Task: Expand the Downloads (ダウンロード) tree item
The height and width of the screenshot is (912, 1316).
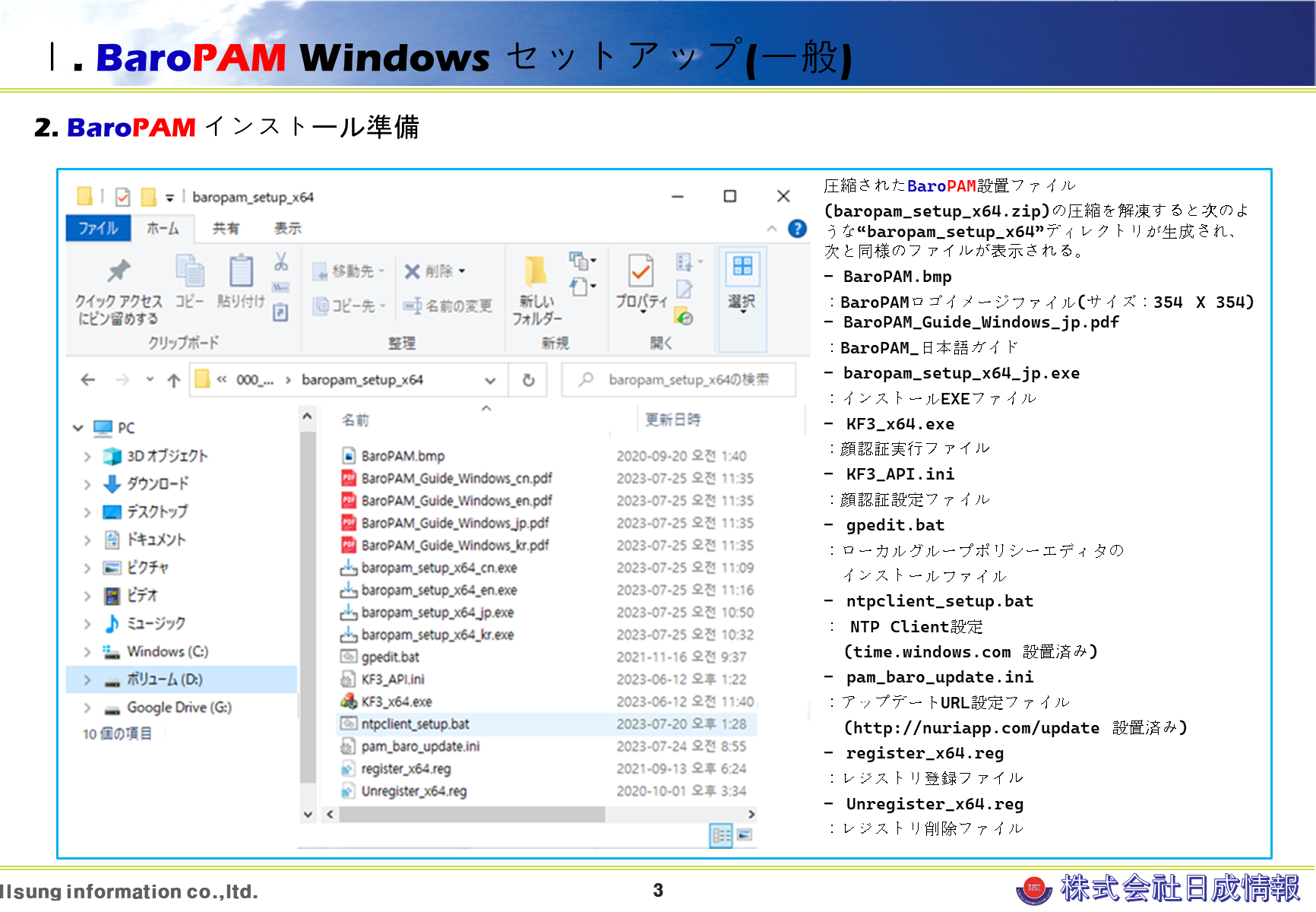Action: tap(87, 484)
